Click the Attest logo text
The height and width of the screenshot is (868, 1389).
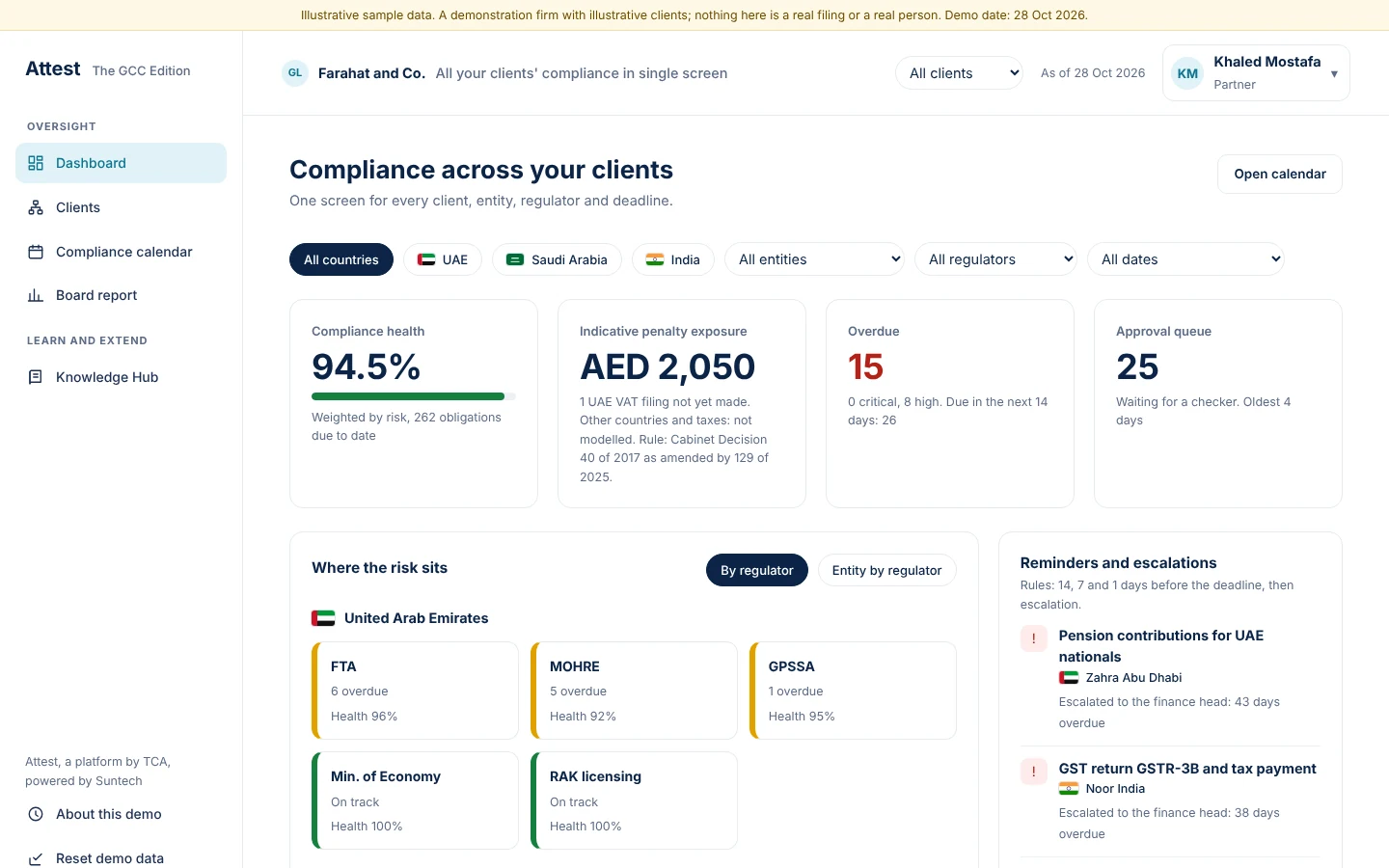(x=53, y=68)
